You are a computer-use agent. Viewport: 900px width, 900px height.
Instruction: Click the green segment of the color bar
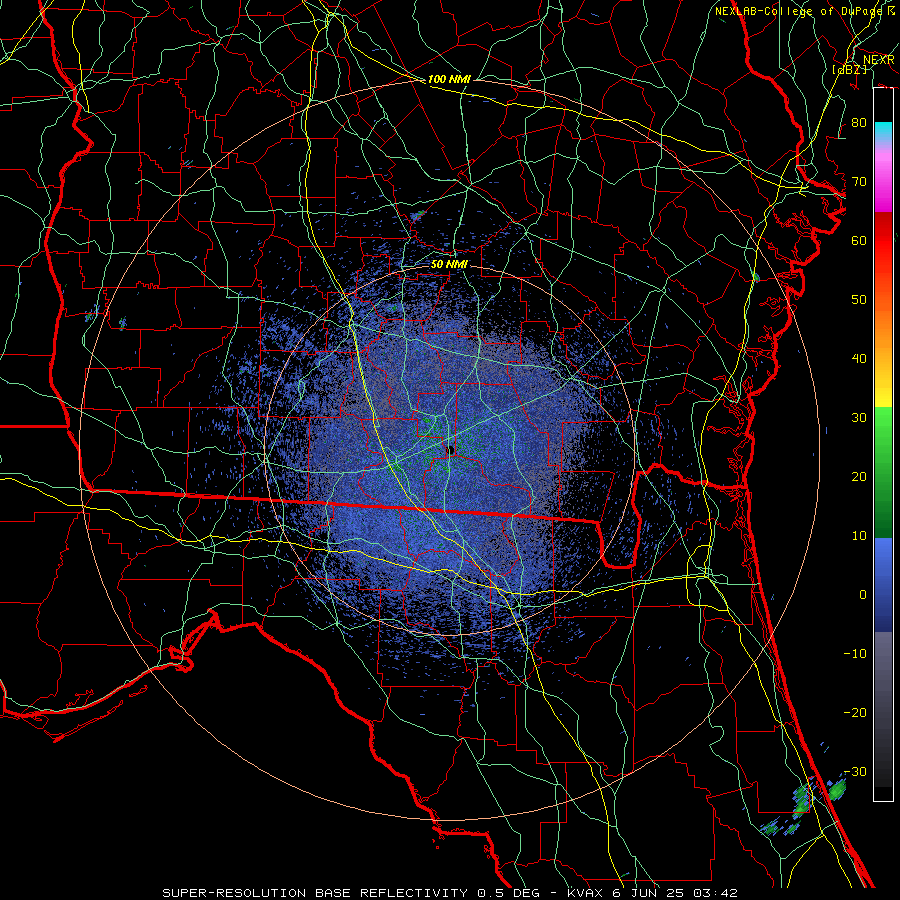point(883,472)
